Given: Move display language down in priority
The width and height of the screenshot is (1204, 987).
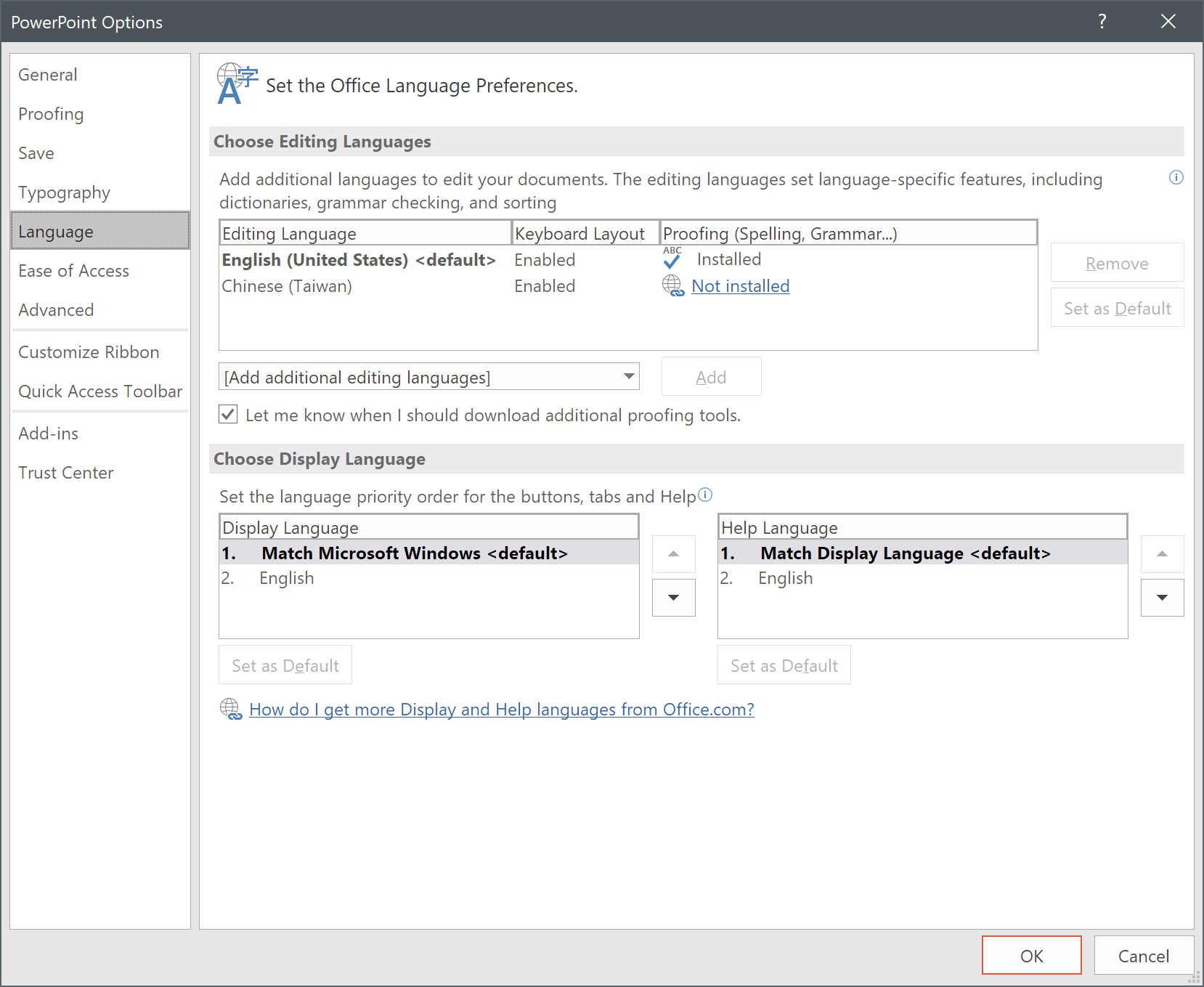Looking at the screenshot, I should (674, 598).
